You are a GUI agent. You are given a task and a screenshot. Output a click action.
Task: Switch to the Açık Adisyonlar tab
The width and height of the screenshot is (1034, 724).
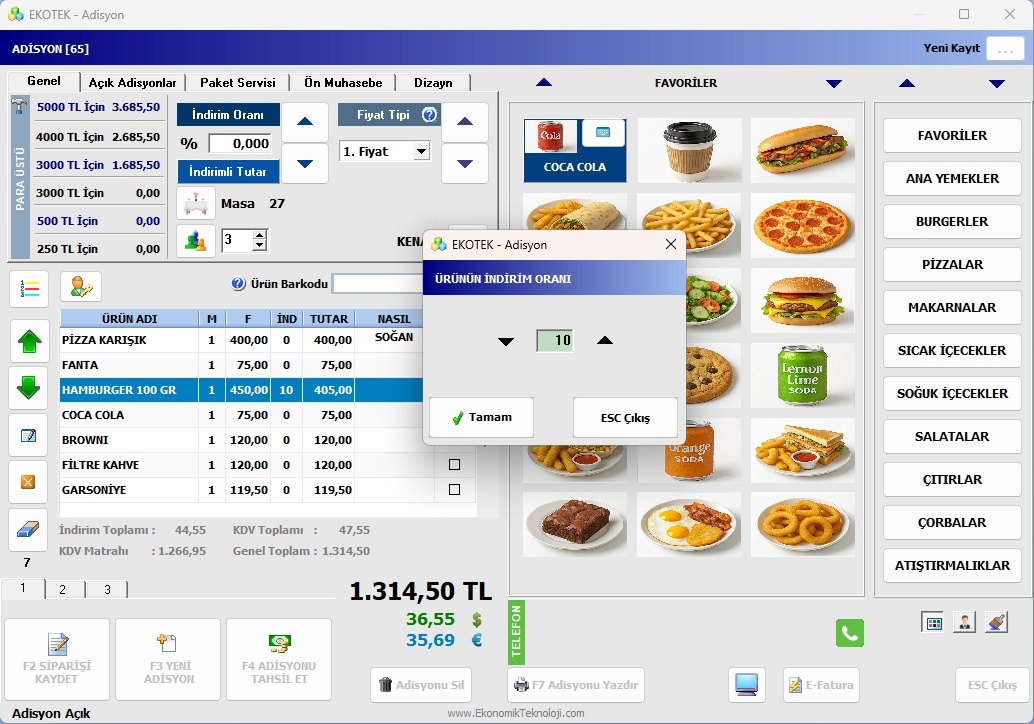click(x=133, y=83)
